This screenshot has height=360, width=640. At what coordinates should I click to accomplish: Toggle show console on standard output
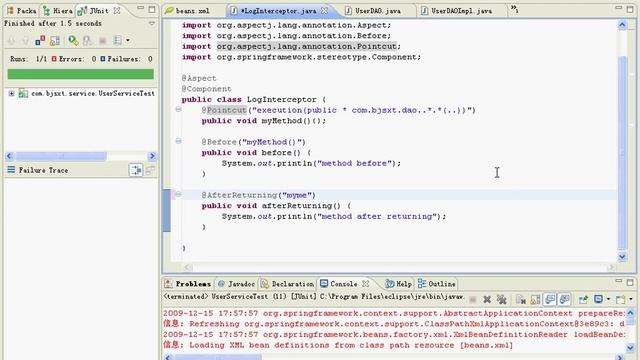point(550,300)
